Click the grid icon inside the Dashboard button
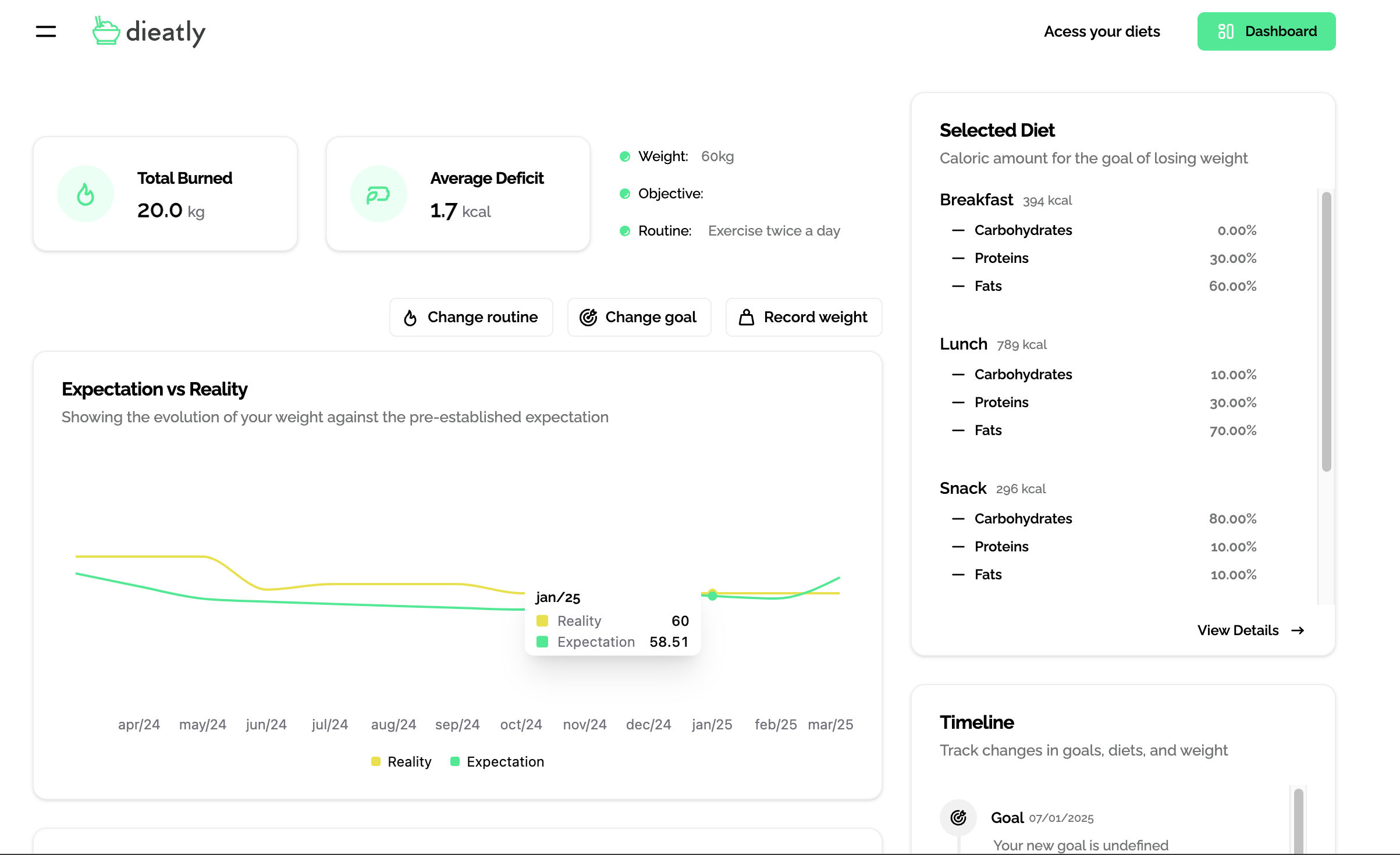 [x=1225, y=31]
